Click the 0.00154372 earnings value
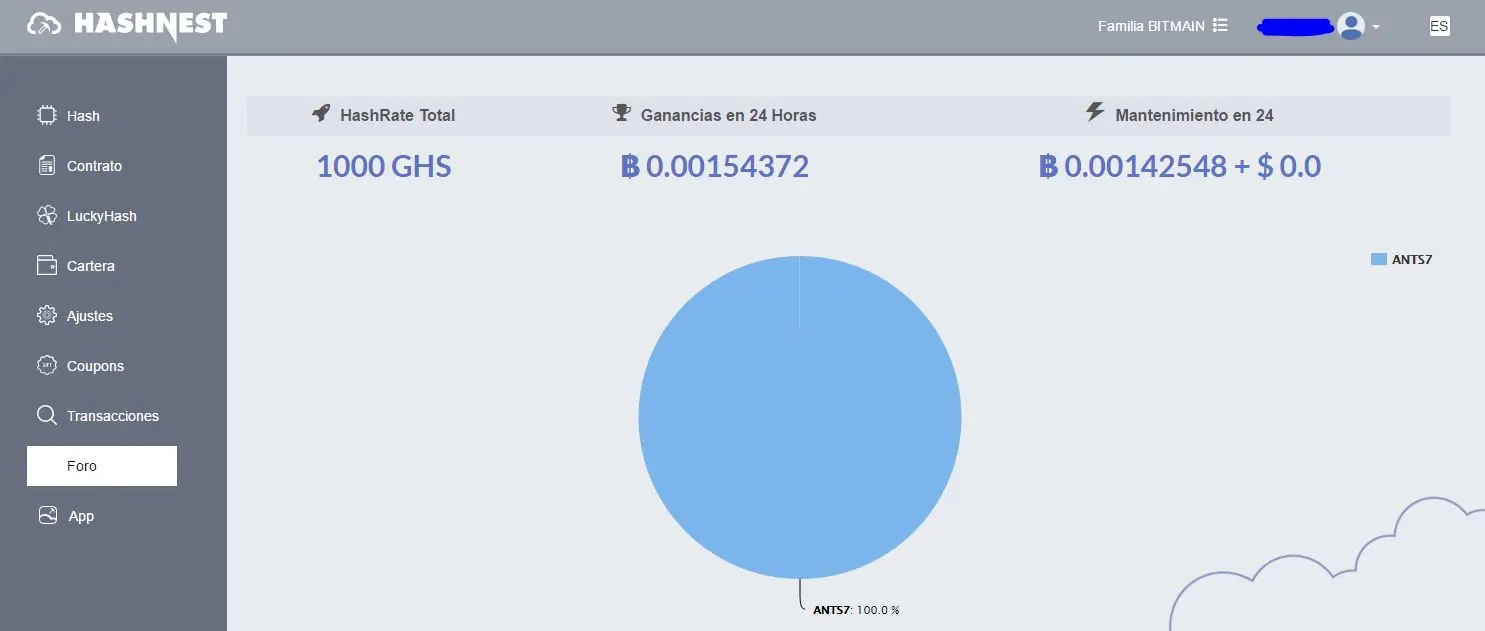The height and width of the screenshot is (631, 1485). point(714,166)
